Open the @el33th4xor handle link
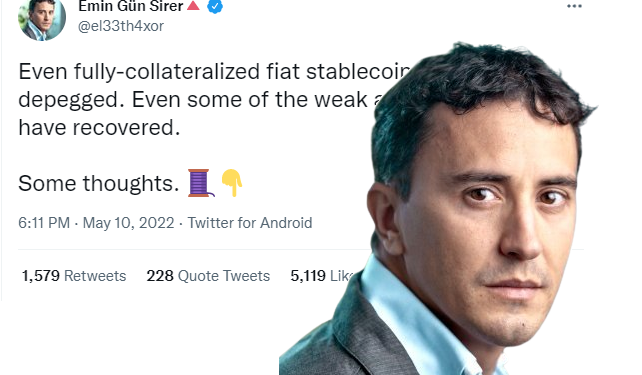This screenshot has width=642, height=375. coord(121,26)
